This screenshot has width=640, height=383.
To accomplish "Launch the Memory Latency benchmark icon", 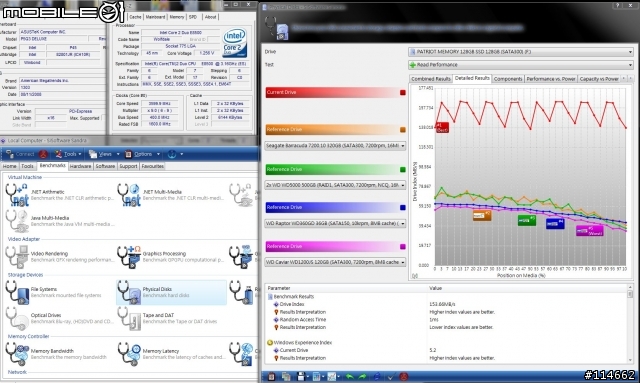I will [129, 354].
